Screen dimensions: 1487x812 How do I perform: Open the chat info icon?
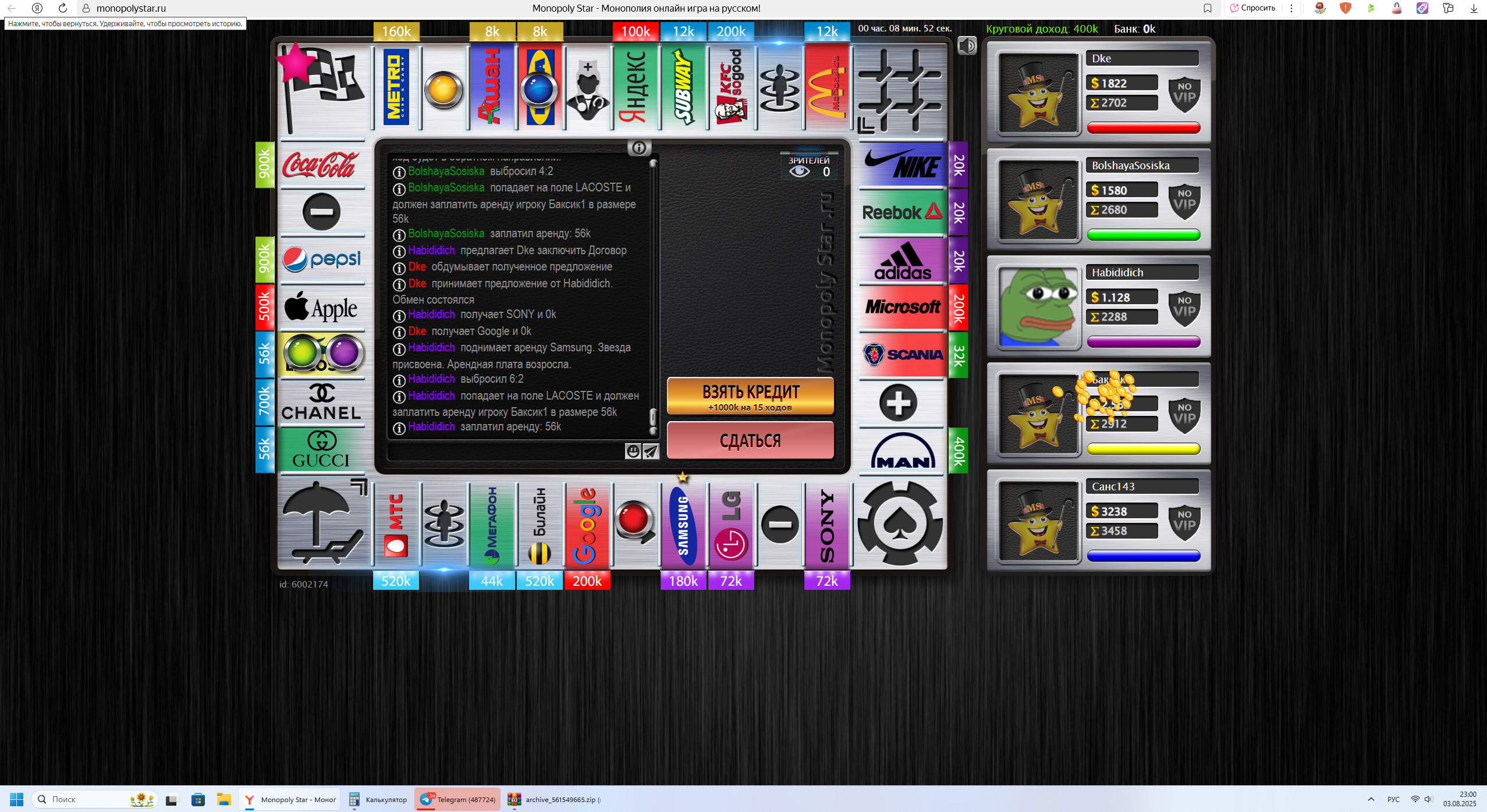639,148
